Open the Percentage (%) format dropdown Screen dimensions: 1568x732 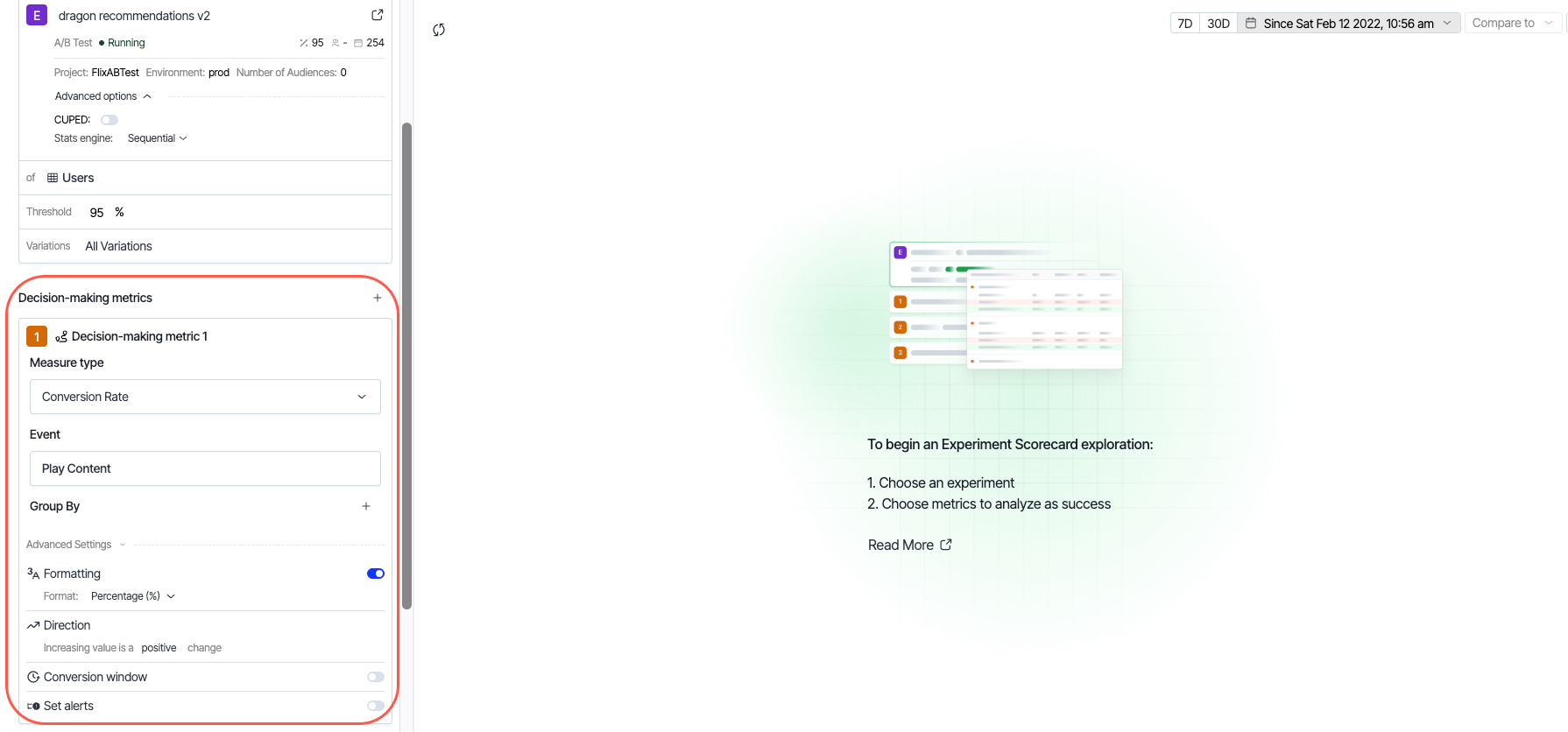[133, 596]
